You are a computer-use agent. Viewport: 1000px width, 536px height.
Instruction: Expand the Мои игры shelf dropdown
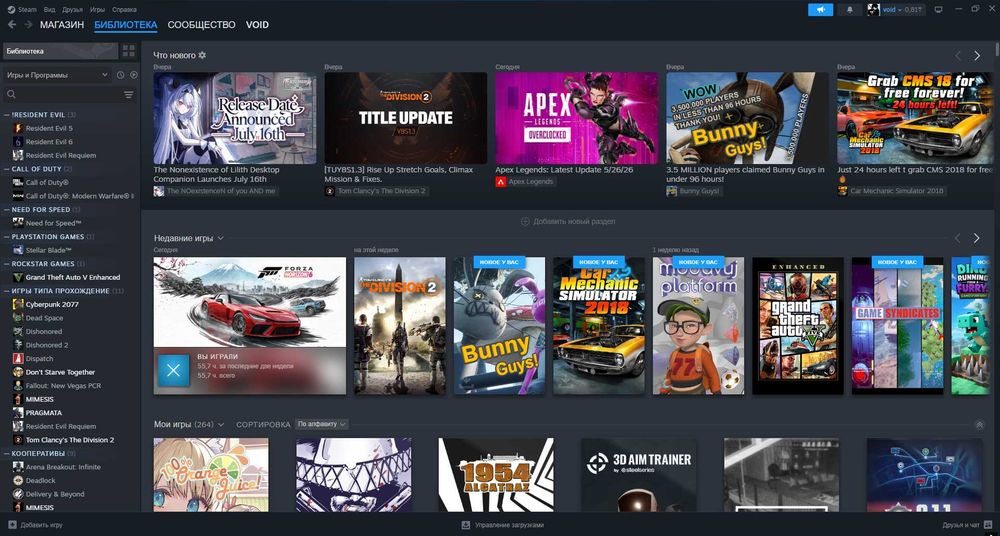click(221, 424)
